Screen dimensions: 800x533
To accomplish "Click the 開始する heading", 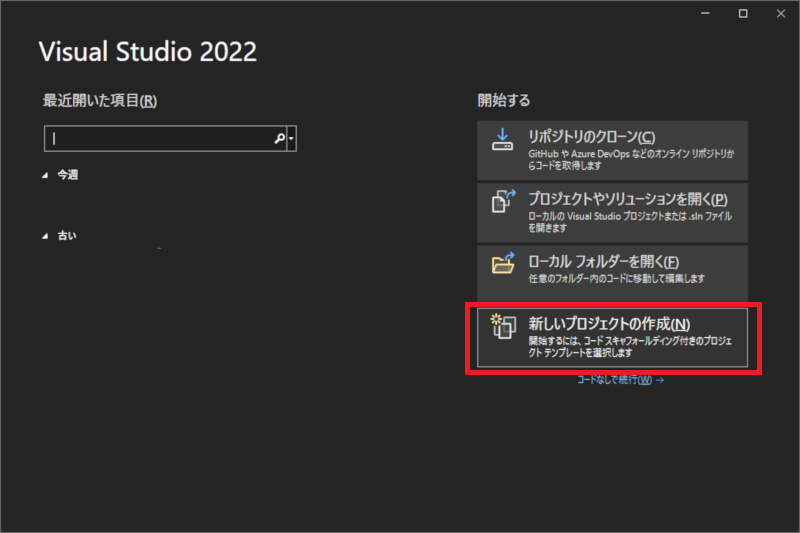I will pyautogui.click(x=504, y=100).
